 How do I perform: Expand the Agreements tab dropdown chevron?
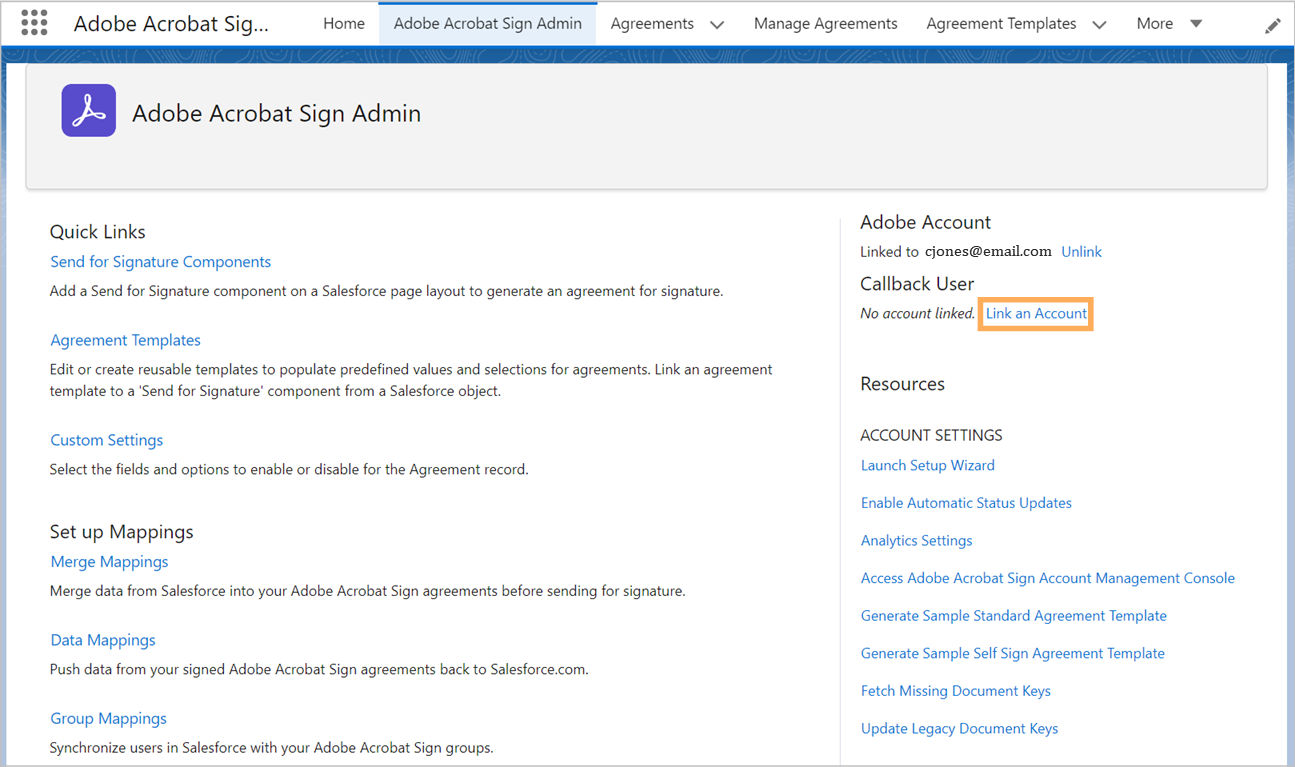[716, 24]
